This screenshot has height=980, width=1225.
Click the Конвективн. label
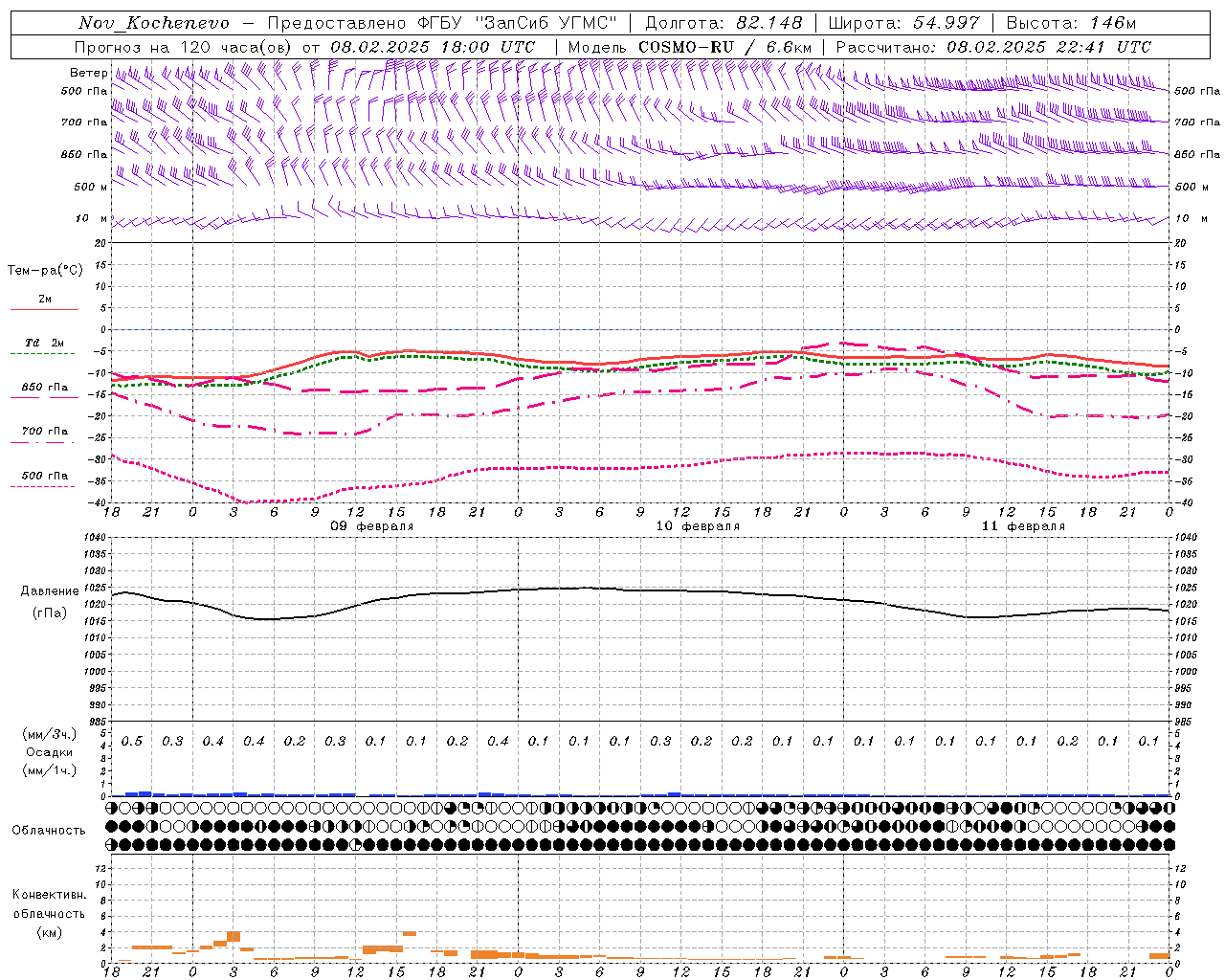(49, 895)
